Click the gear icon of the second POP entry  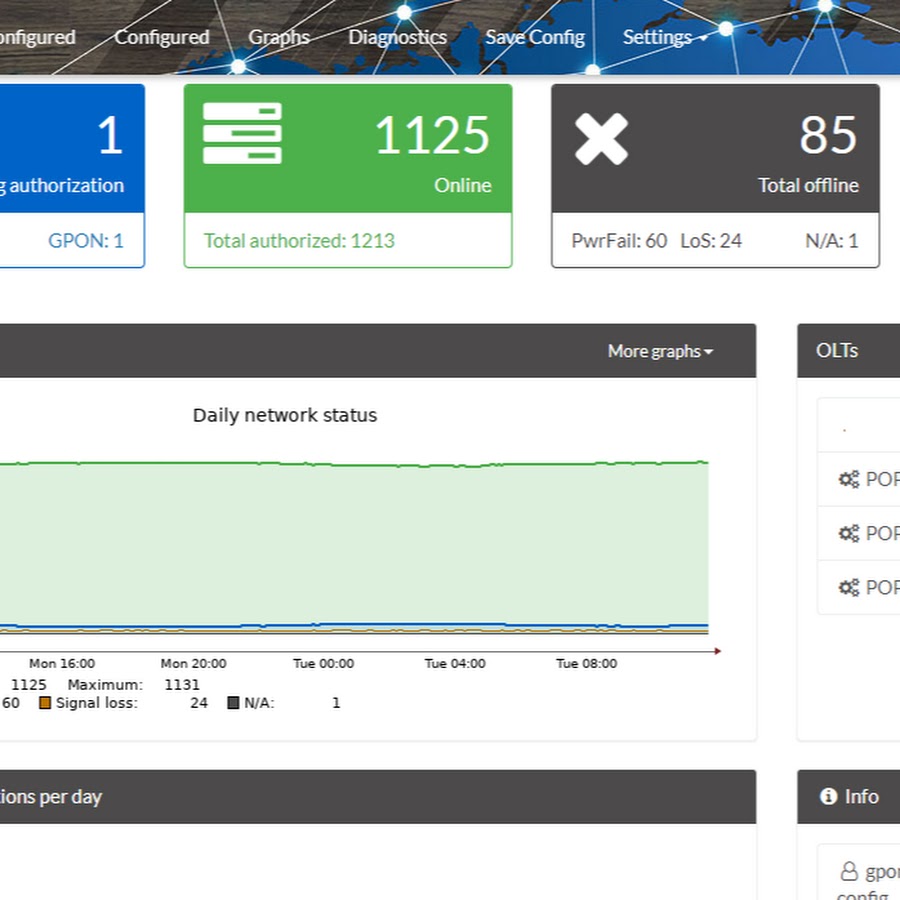849,533
